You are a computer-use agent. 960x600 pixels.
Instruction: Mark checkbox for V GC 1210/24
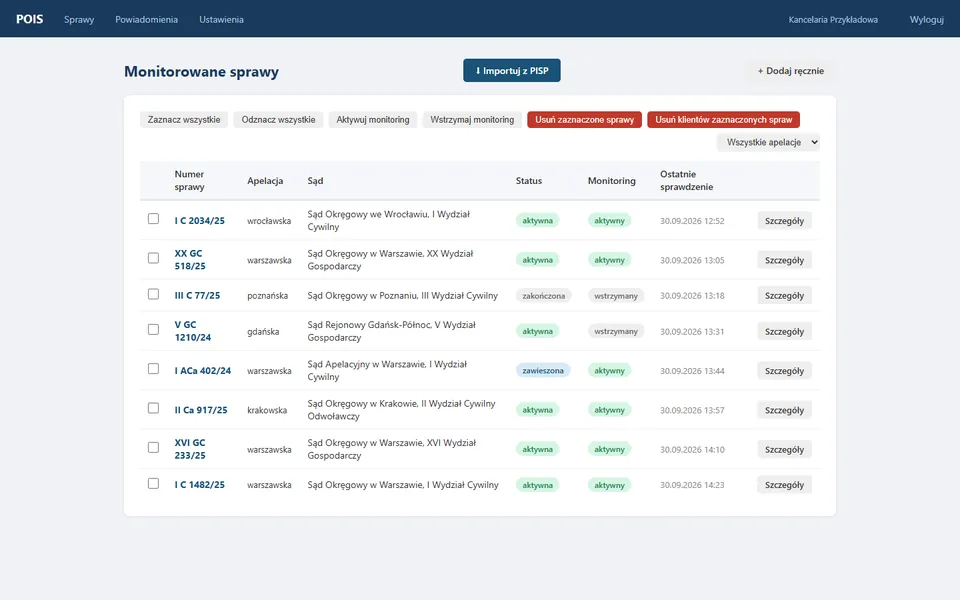153,329
